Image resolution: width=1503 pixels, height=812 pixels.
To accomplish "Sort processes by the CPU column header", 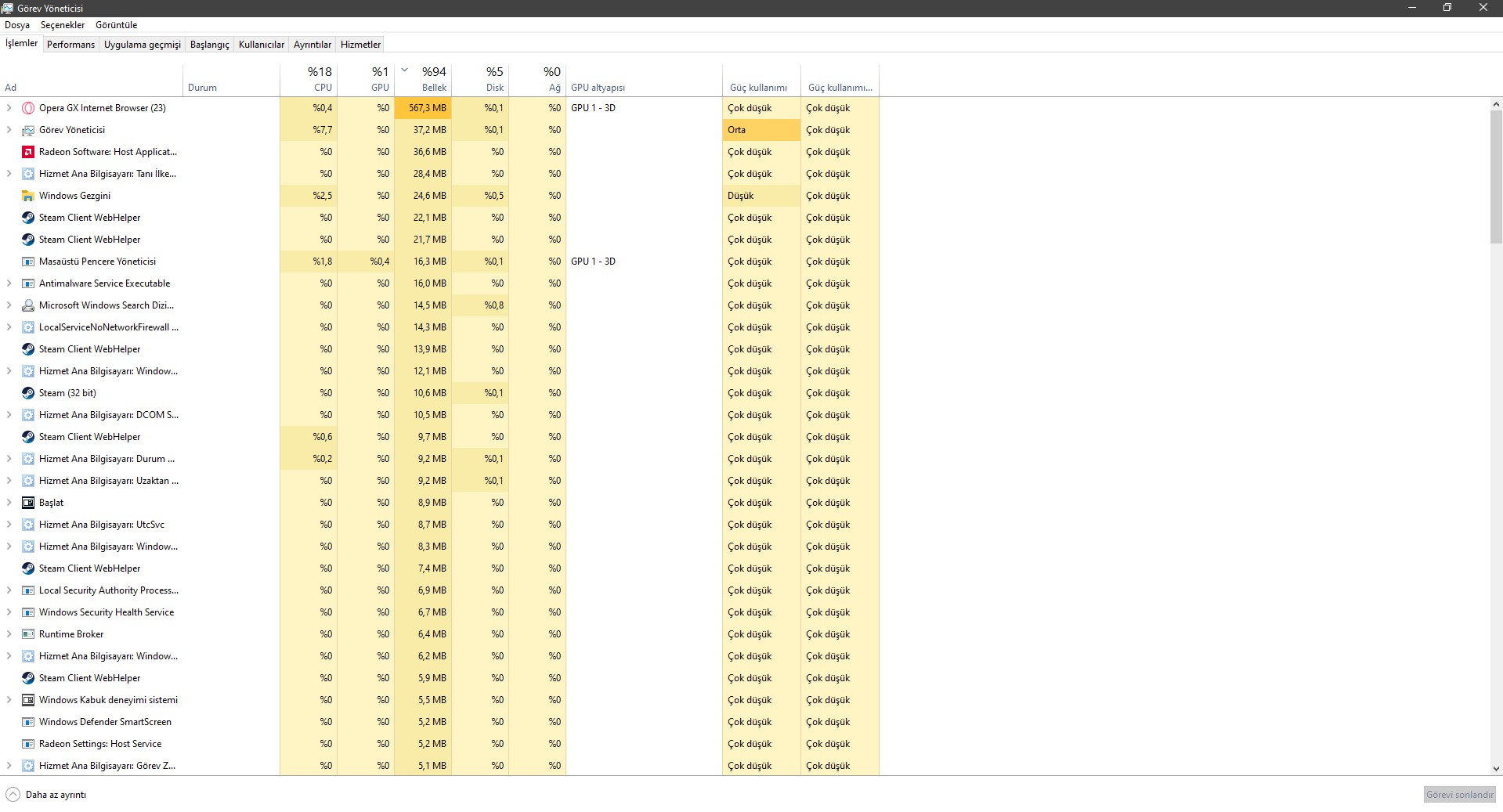I will point(309,79).
